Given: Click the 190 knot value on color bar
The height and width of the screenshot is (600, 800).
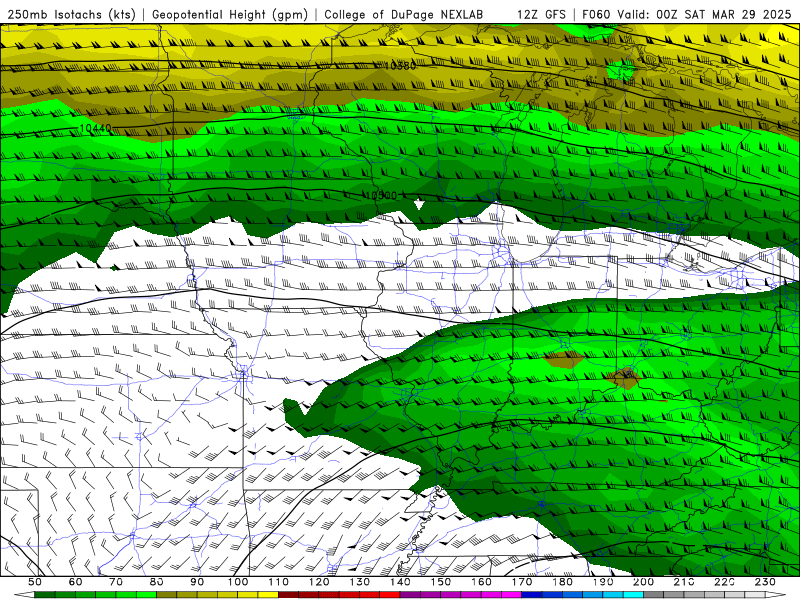Looking at the screenshot, I should pyautogui.click(x=603, y=582).
